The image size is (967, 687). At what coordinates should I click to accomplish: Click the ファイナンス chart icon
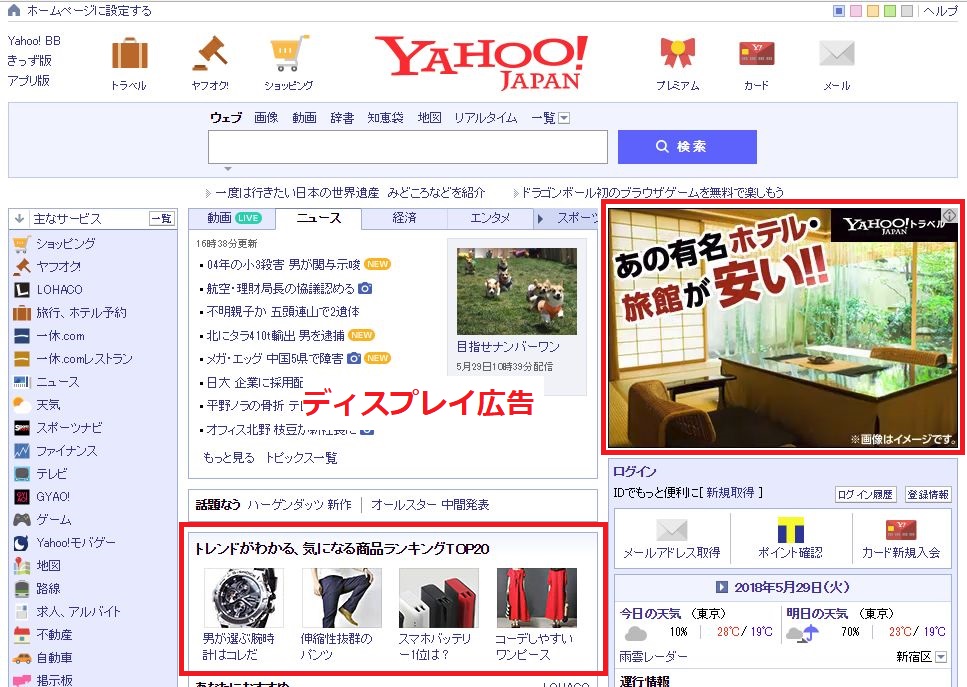pos(22,451)
